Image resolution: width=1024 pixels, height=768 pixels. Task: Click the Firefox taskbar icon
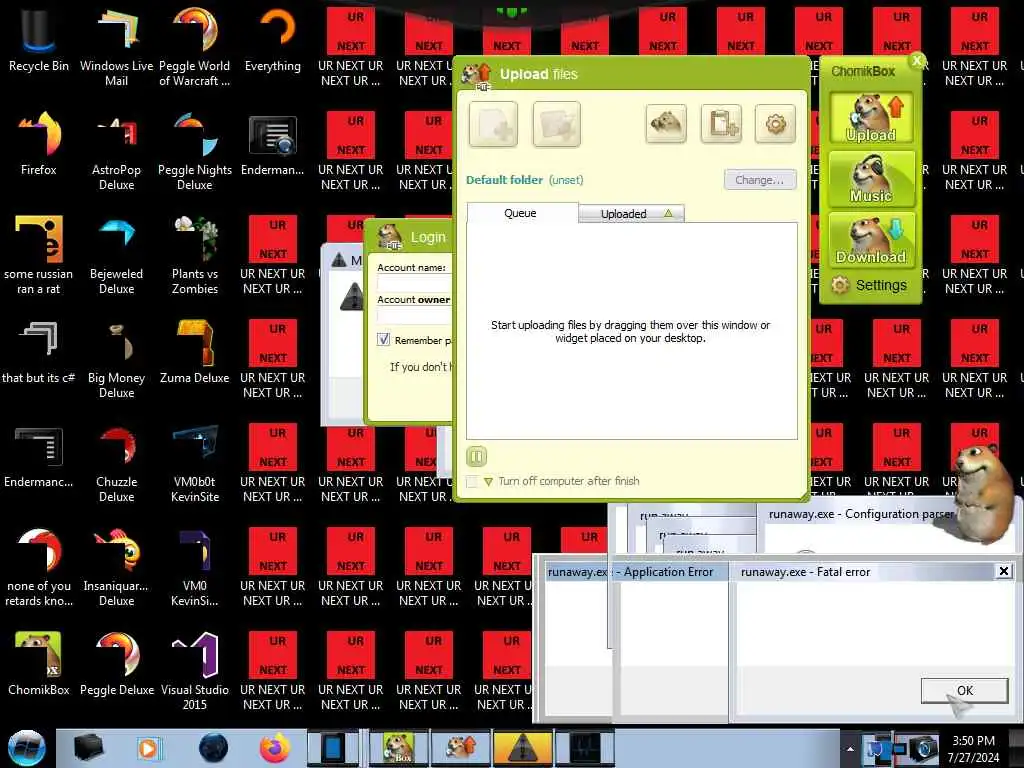275,748
